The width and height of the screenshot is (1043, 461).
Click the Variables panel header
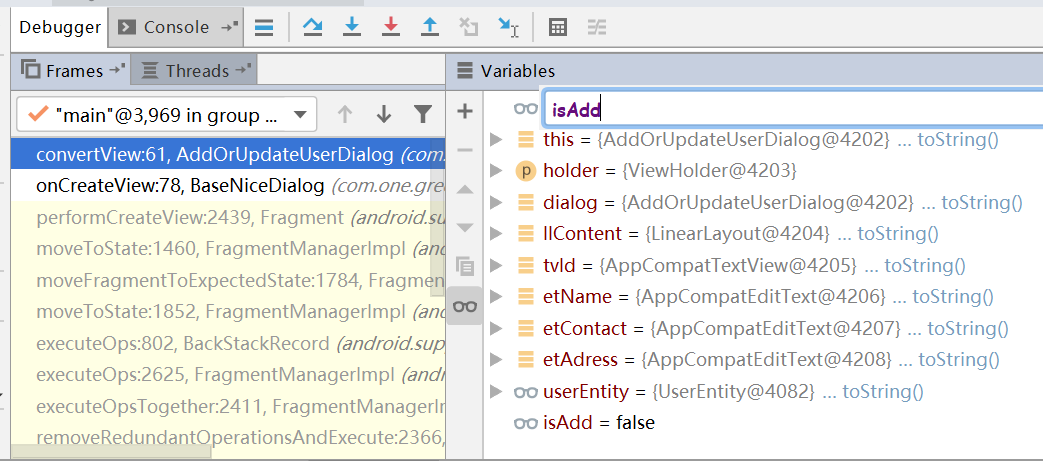(x=744, y=71)
